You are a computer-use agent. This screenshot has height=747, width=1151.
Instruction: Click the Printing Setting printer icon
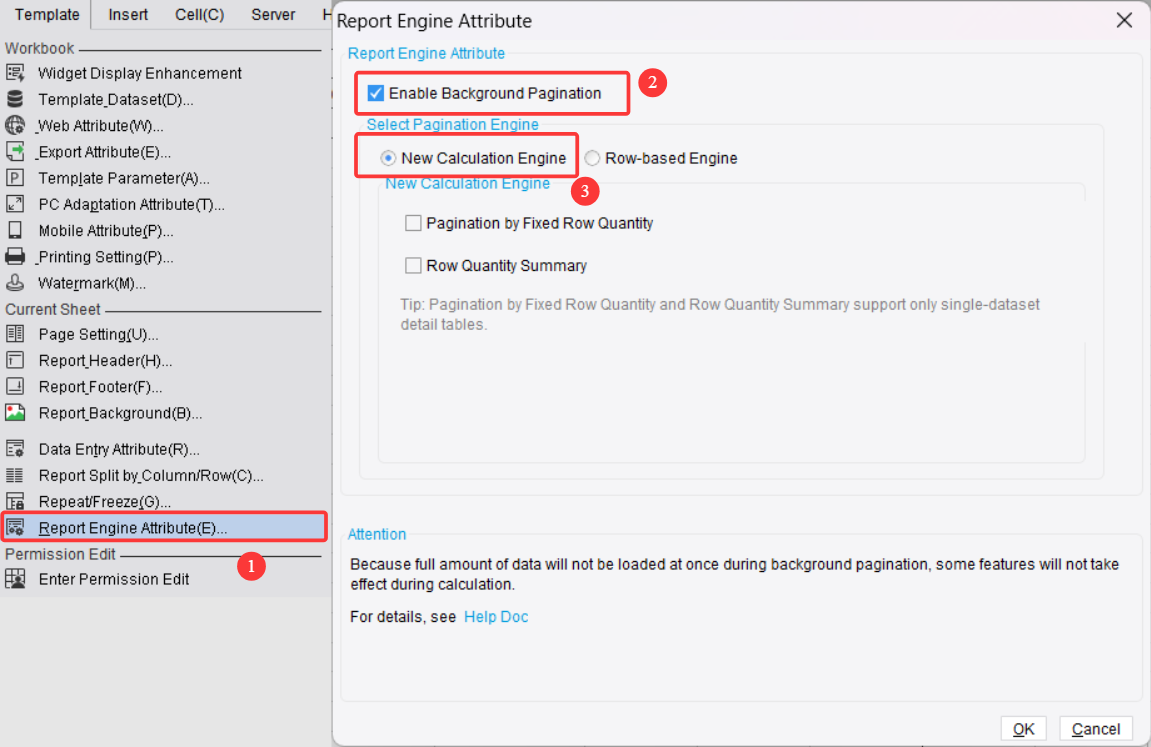[x=15, y=256]
